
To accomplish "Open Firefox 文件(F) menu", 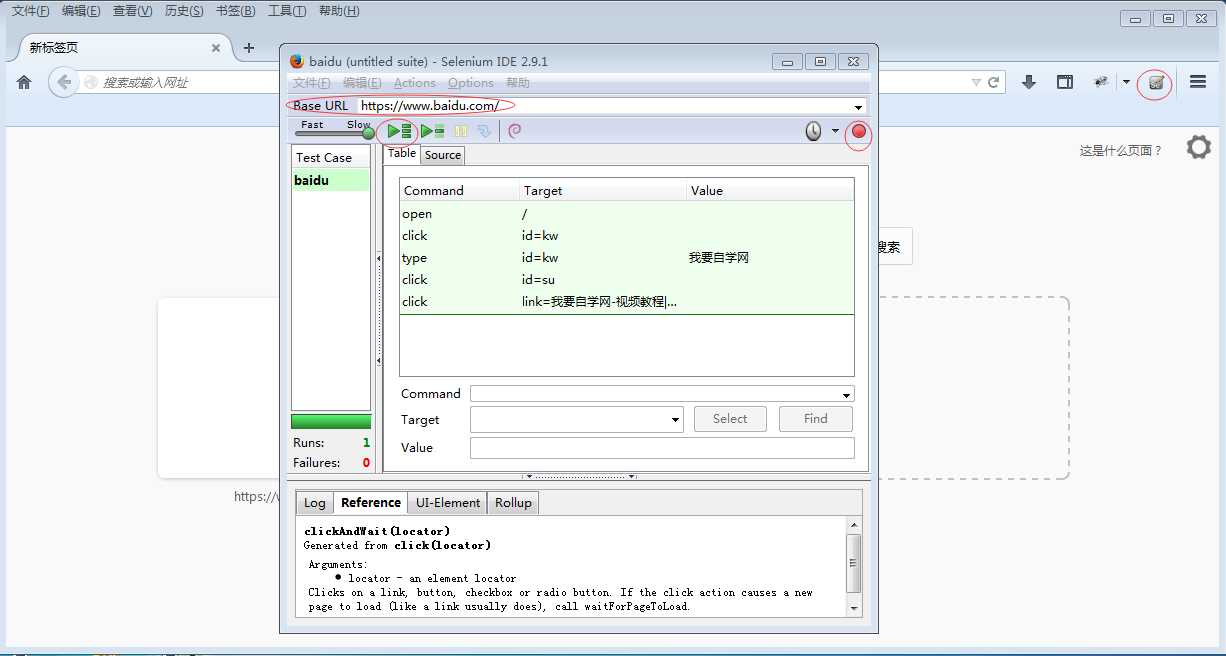I will [x=31, y=11].
